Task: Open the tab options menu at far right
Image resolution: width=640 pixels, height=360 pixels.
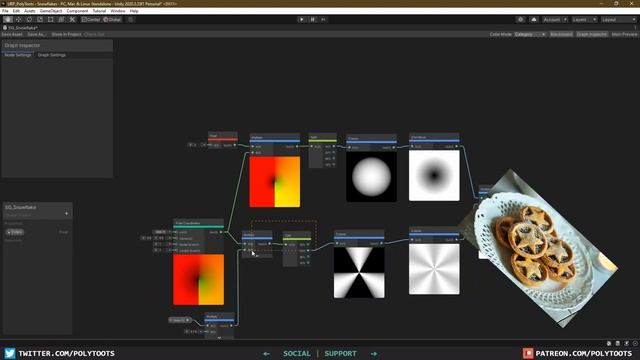Action: [636, 28]
